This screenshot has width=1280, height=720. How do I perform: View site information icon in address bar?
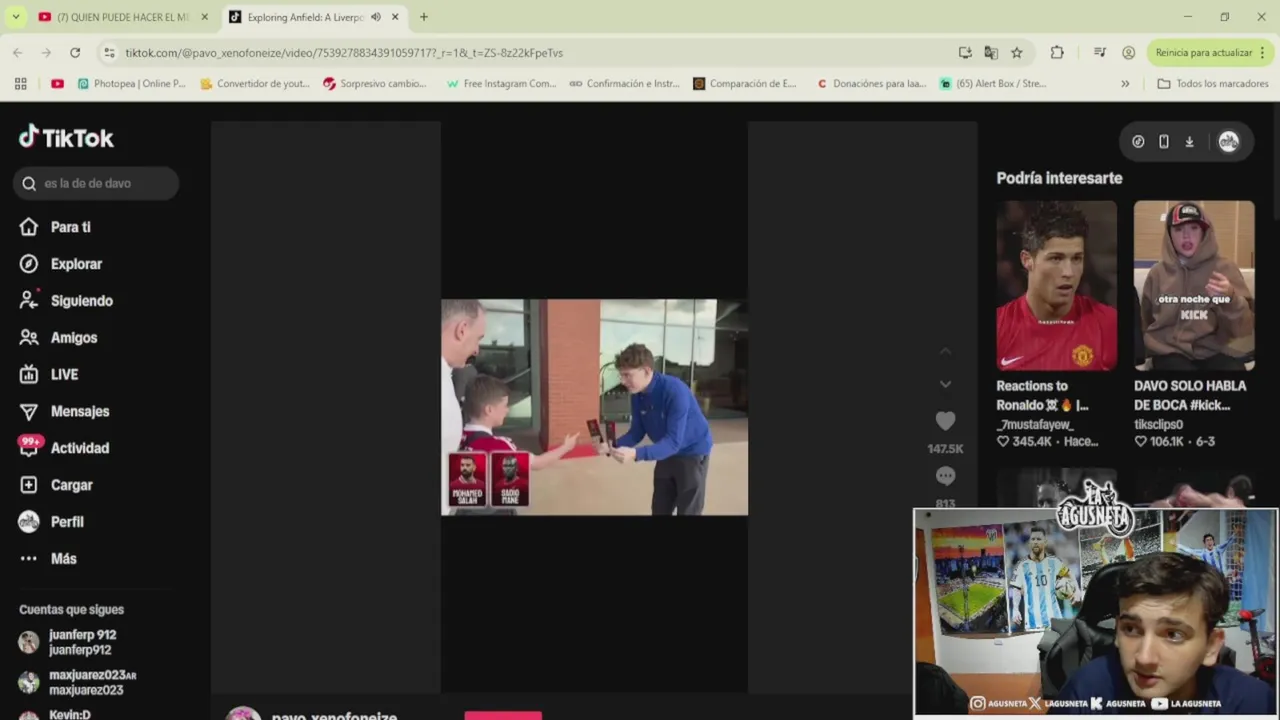109,52
